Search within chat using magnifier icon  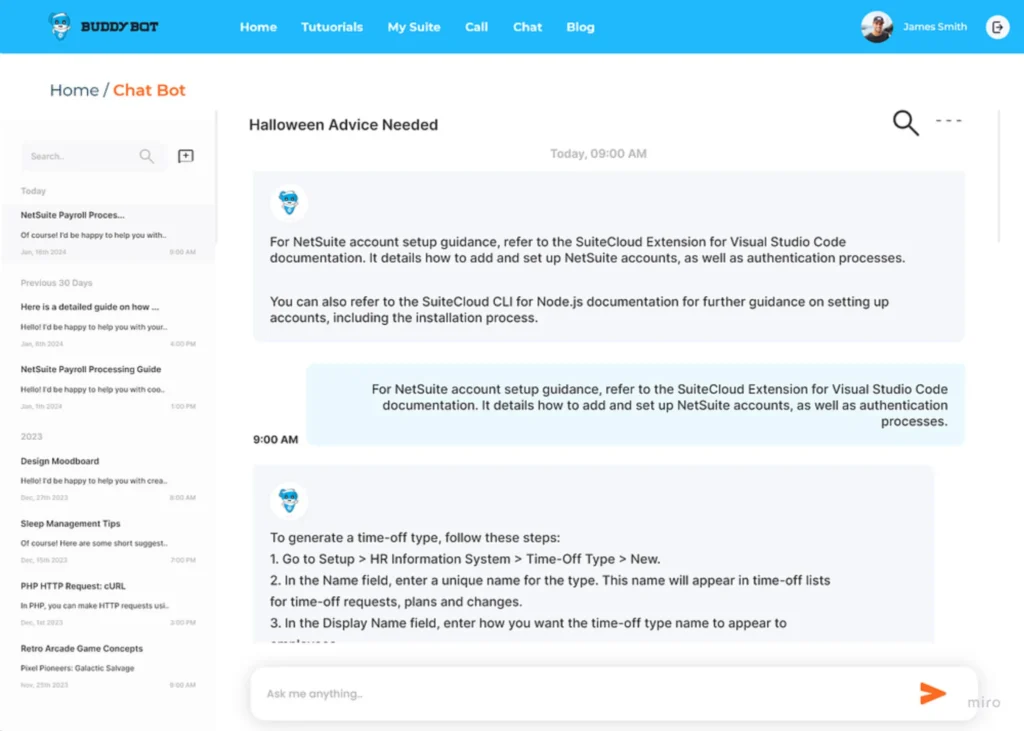click(906, 123)
